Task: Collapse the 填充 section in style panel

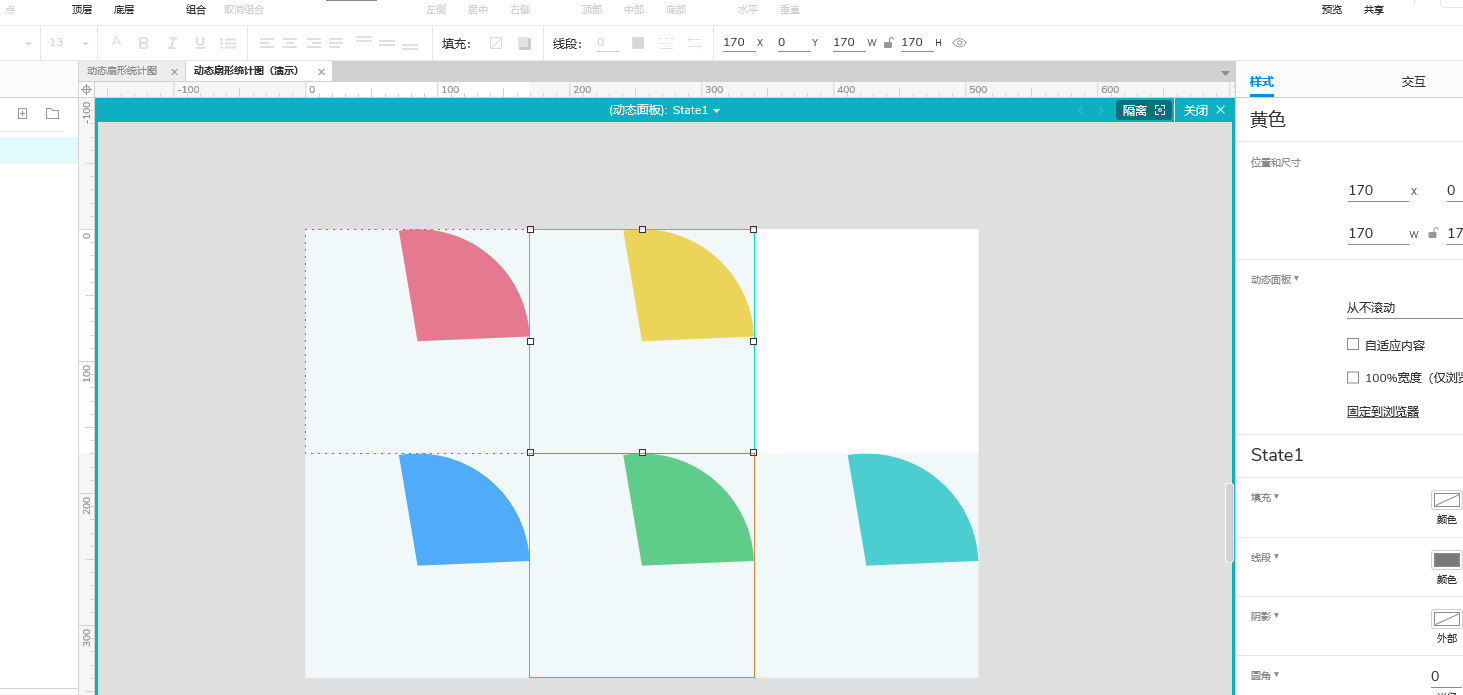Action: [x=1265, y=497]
